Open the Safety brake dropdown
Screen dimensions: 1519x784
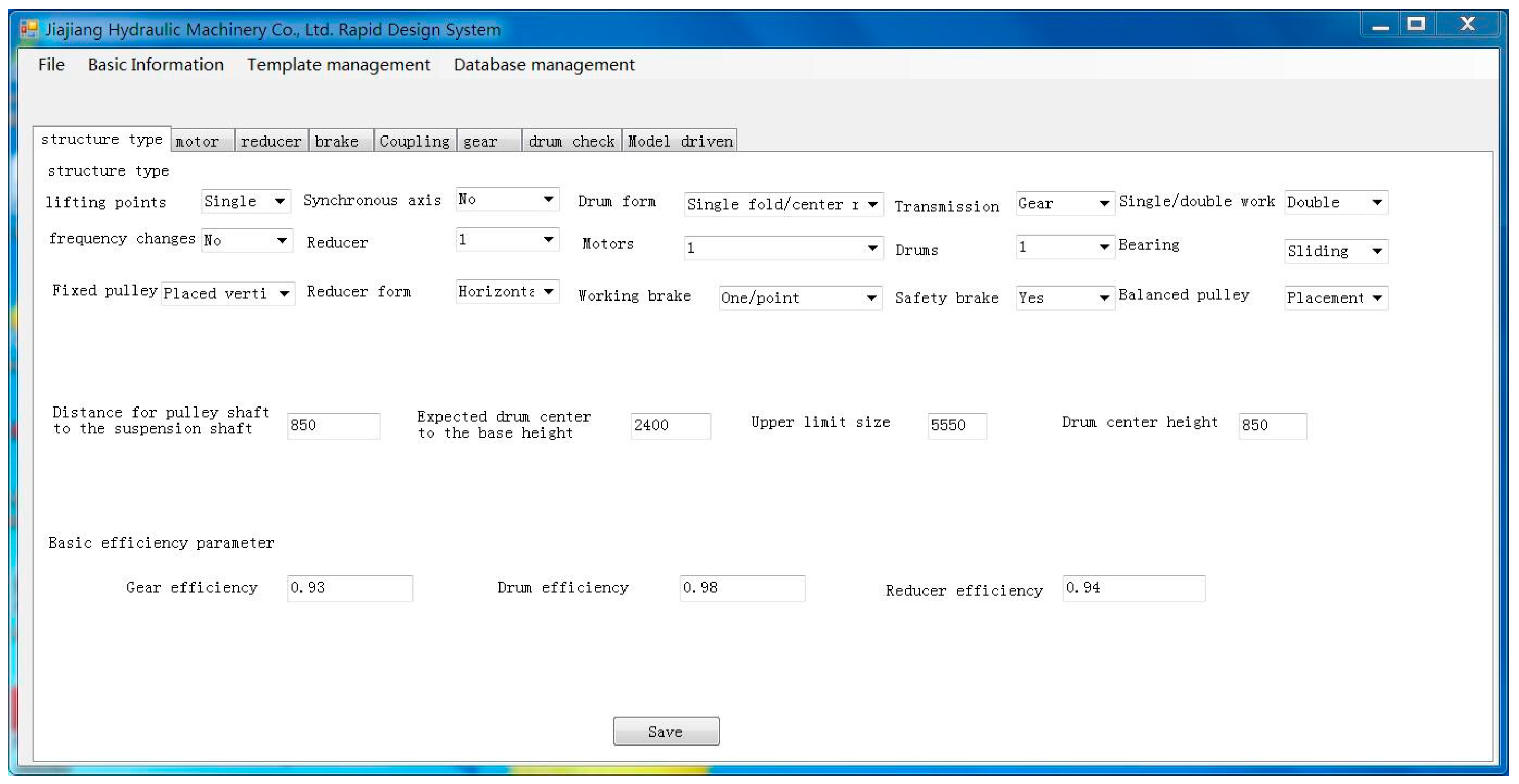pyautogui.click(x=1103, y=298)
